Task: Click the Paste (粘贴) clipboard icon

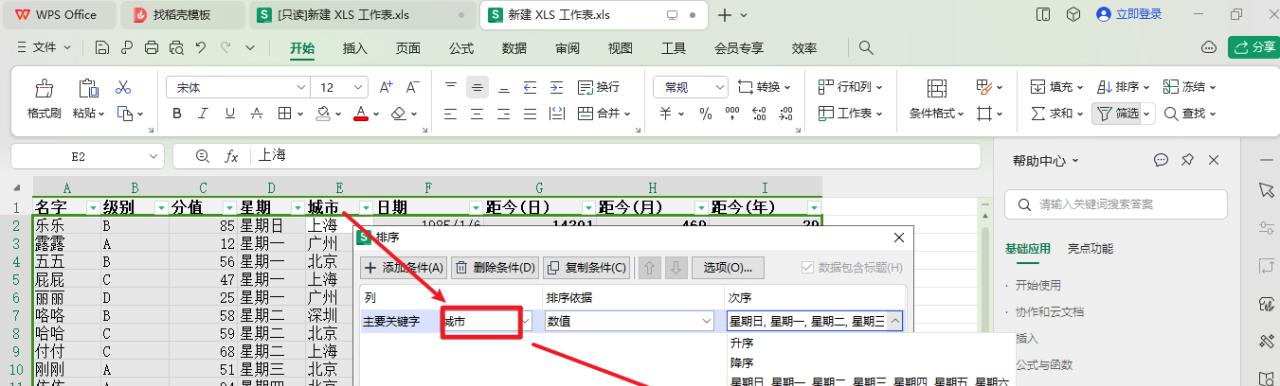Action: coord(89,88)
